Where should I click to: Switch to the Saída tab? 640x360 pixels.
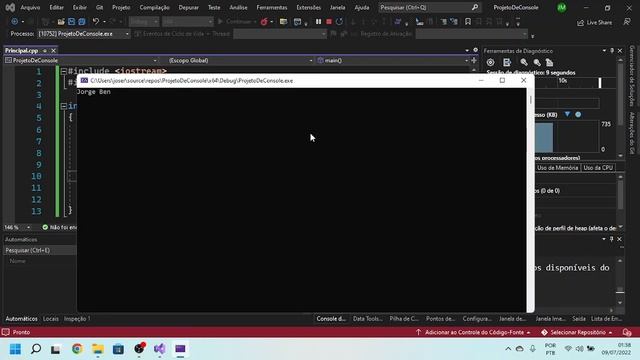(x=578, y=319)
